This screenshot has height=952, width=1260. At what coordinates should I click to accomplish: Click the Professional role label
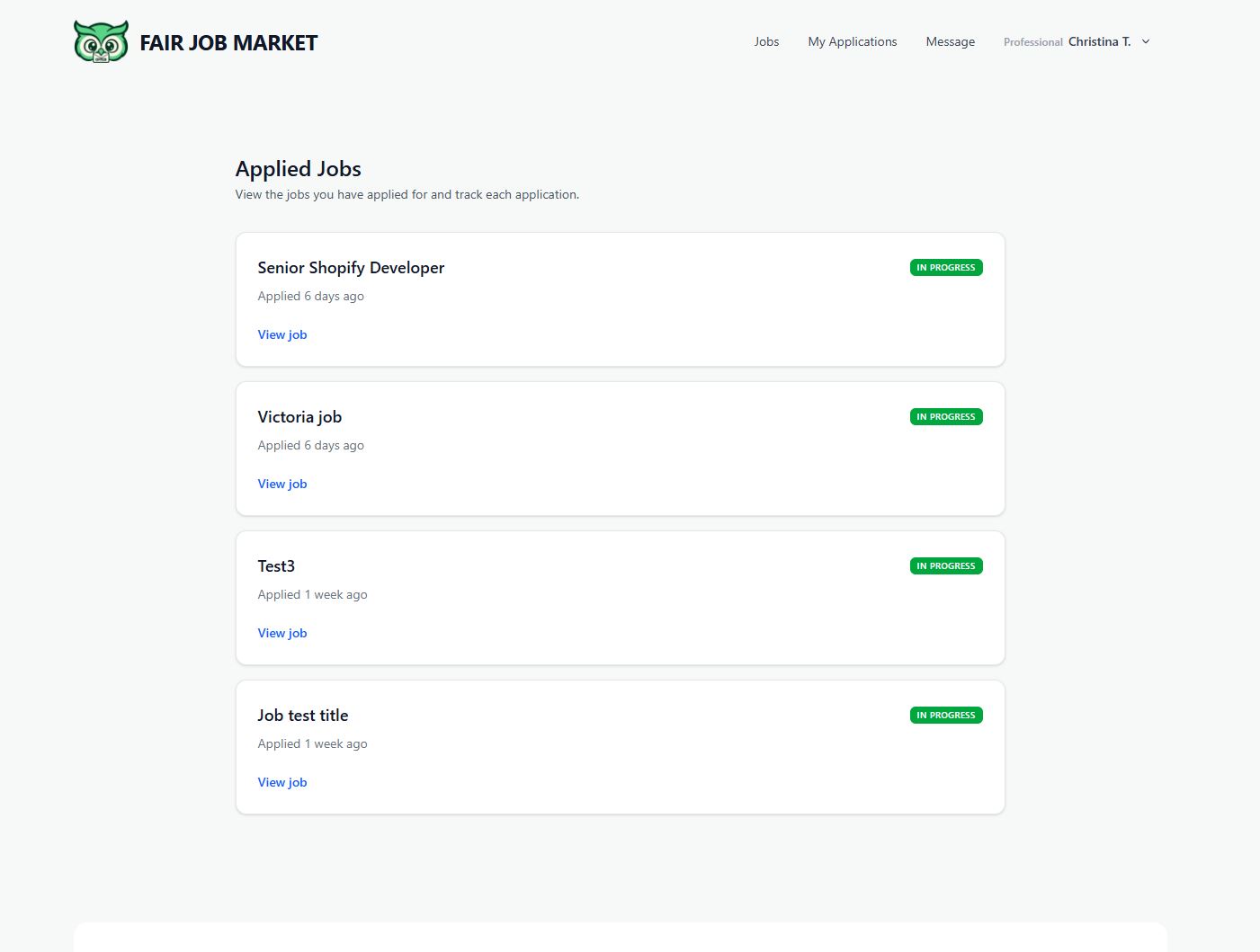click(x=1033, y=42)
